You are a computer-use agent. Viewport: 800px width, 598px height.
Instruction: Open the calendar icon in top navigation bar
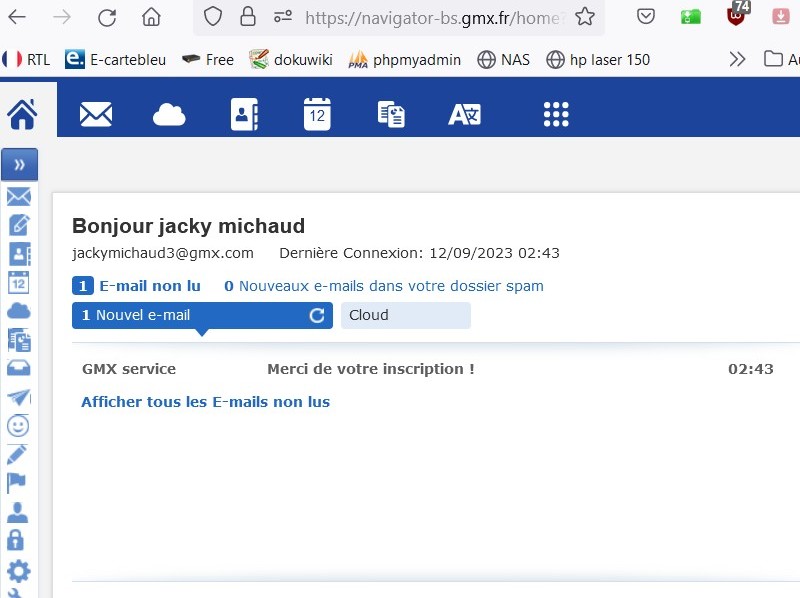317,114
